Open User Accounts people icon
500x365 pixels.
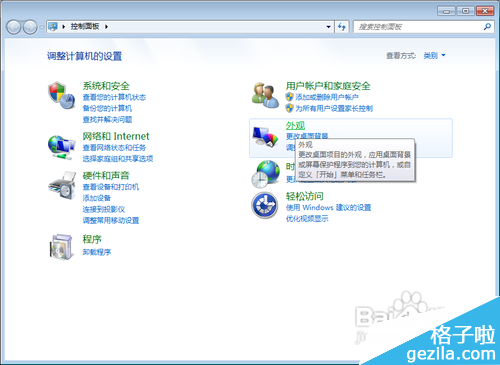(265, 95)
